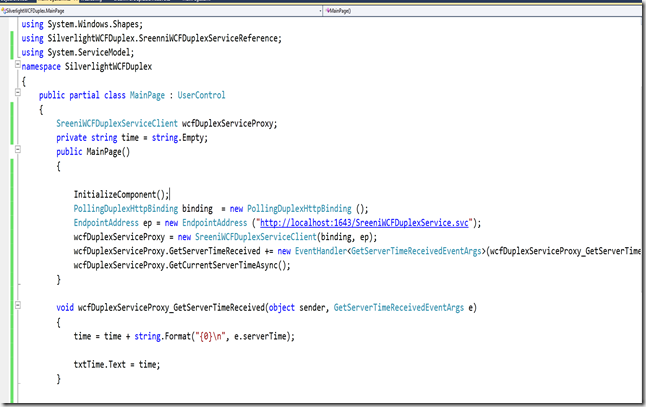Click the GetServerTimeReceived += event subscription
646x407 pixels.
[357, 251]
